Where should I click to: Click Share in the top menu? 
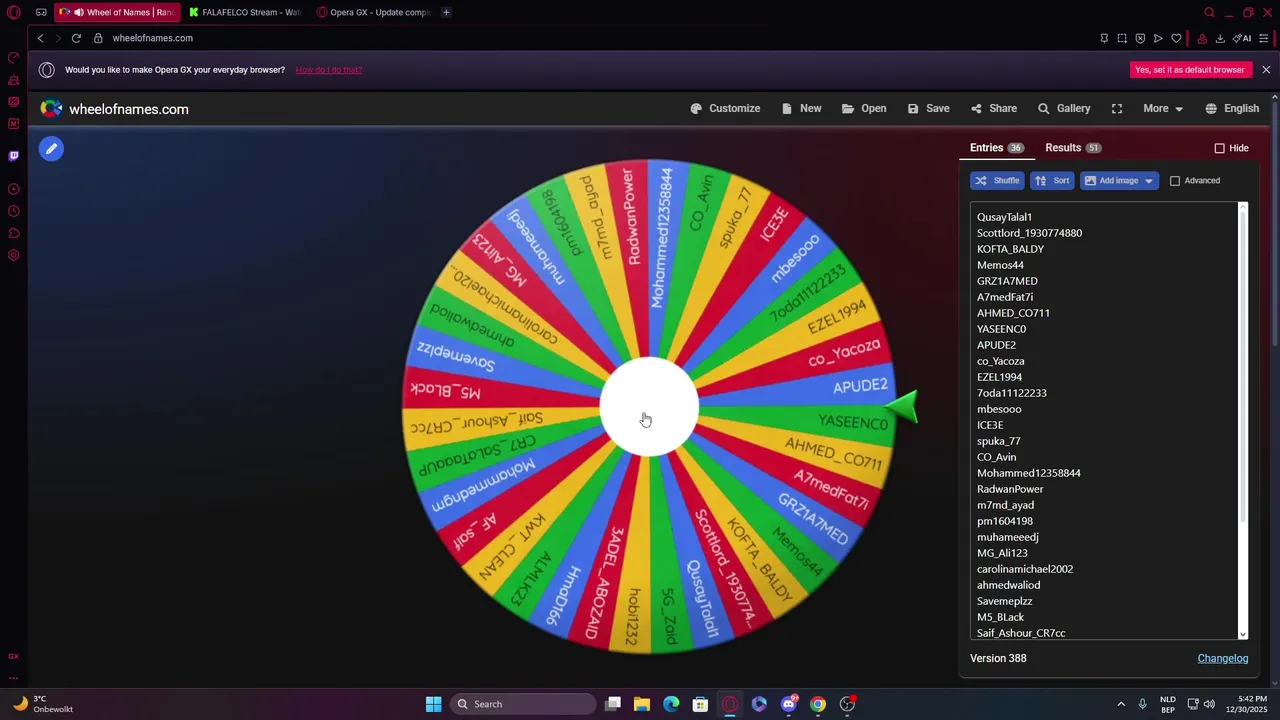pos(993,108)
